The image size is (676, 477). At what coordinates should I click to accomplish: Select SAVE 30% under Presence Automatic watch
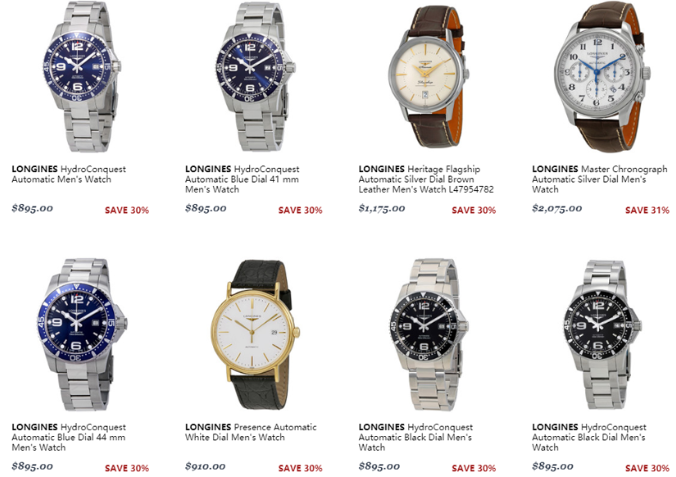click(x=300, y=468)
